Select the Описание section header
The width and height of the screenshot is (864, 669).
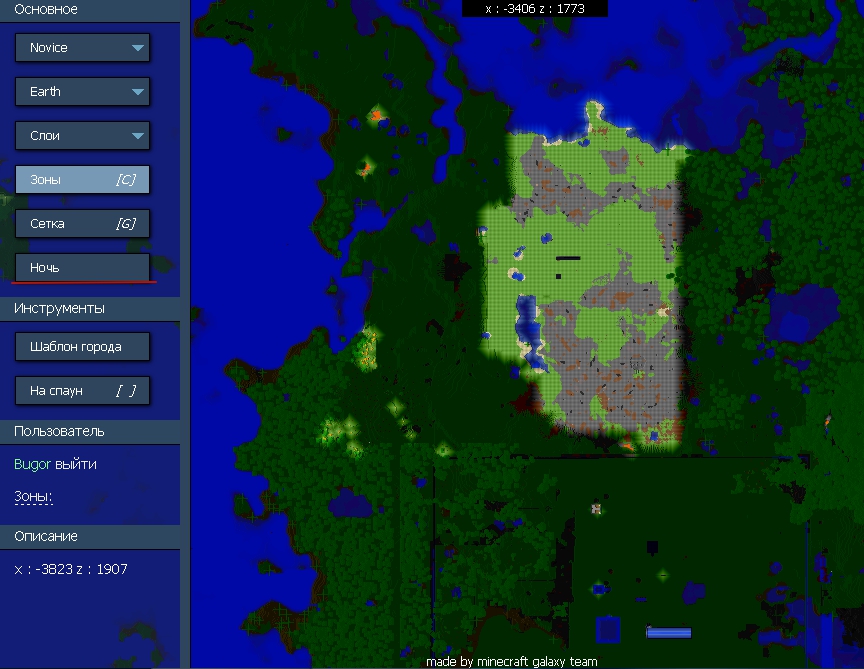[x=90, y=536]
